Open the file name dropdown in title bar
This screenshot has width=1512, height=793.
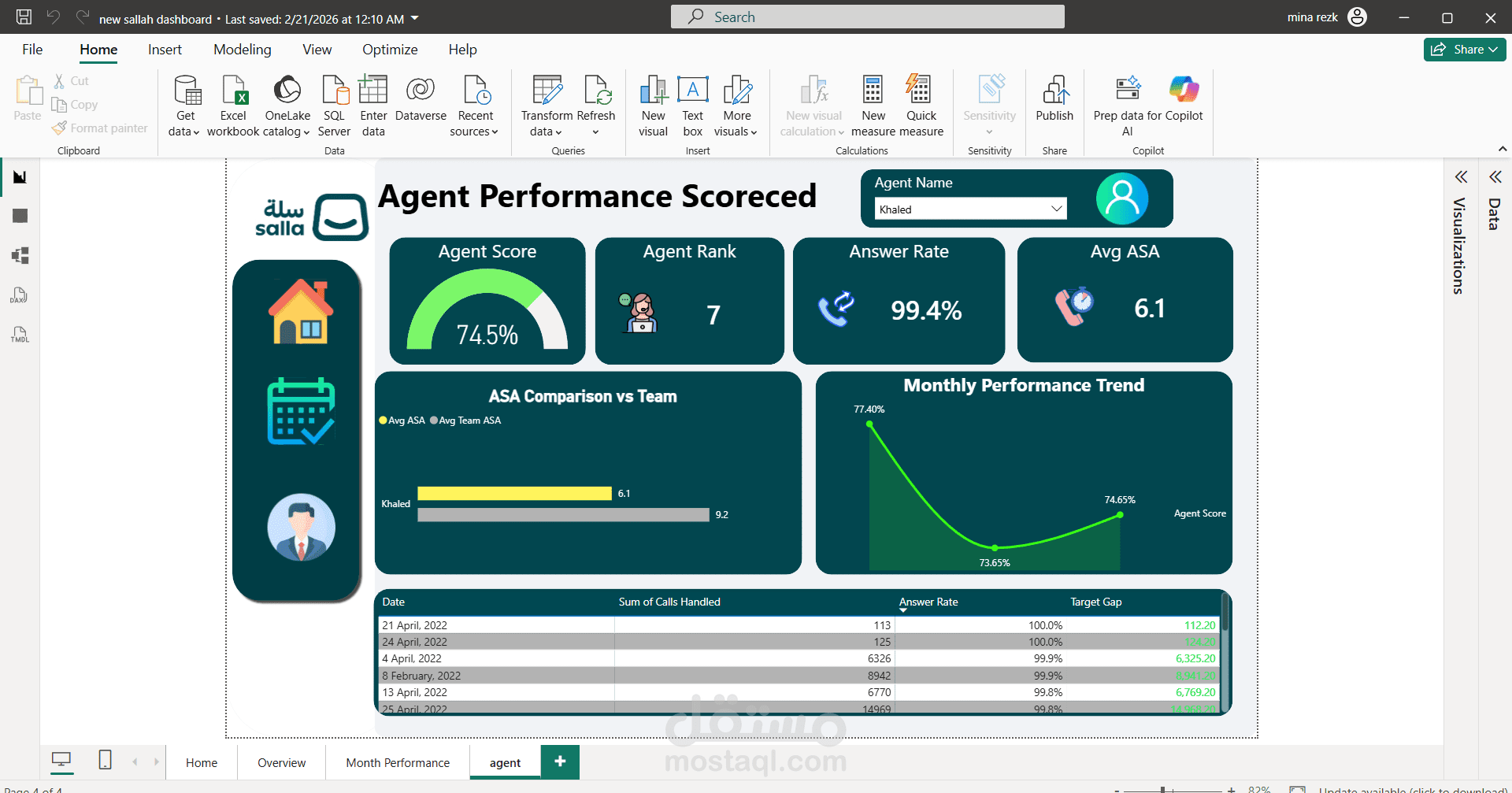(415, 18)
